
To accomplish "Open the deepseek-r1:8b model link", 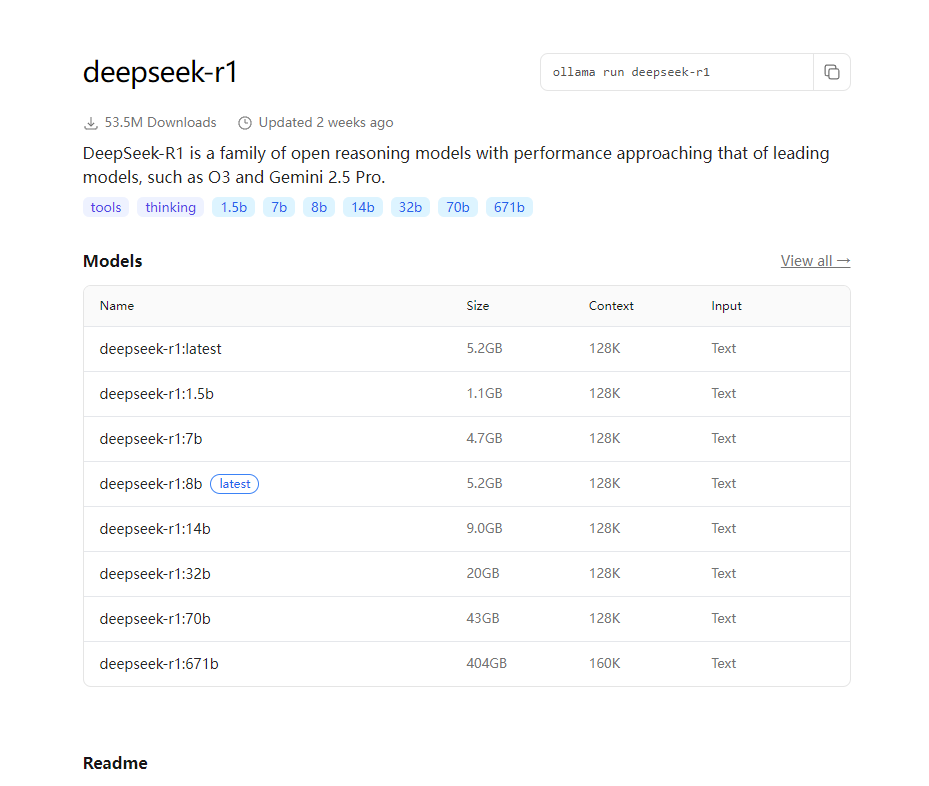I will pyautogui.click(x=151, y=484).
